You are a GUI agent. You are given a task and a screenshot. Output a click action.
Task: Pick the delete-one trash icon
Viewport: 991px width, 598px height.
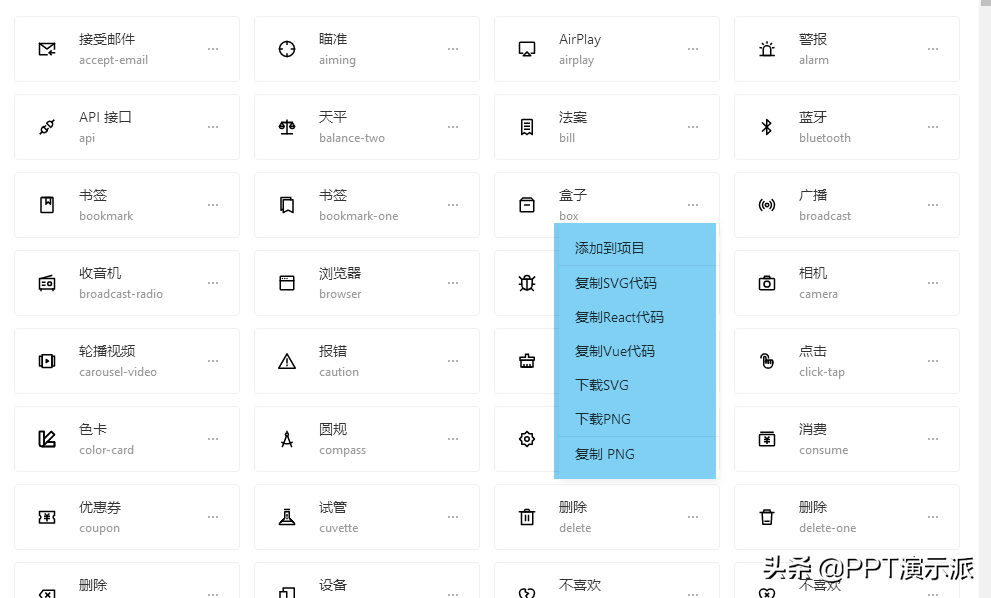(x=767, y=517)
